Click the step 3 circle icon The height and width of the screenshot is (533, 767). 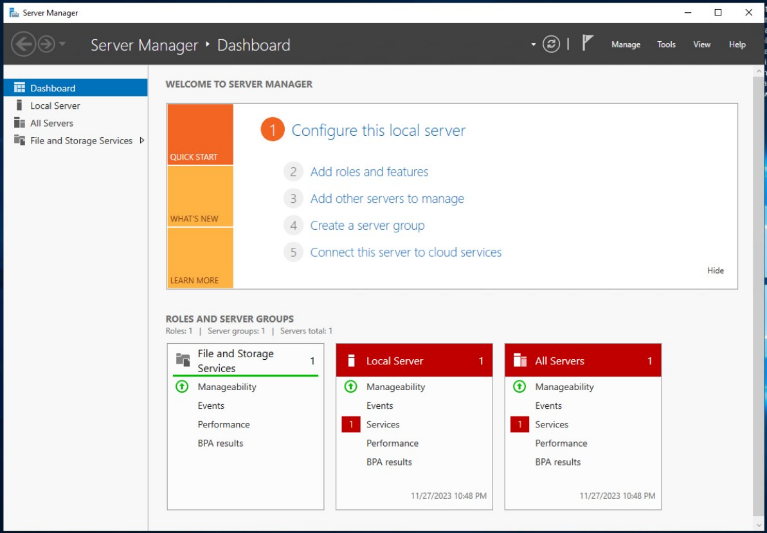(x=293, y=199)
